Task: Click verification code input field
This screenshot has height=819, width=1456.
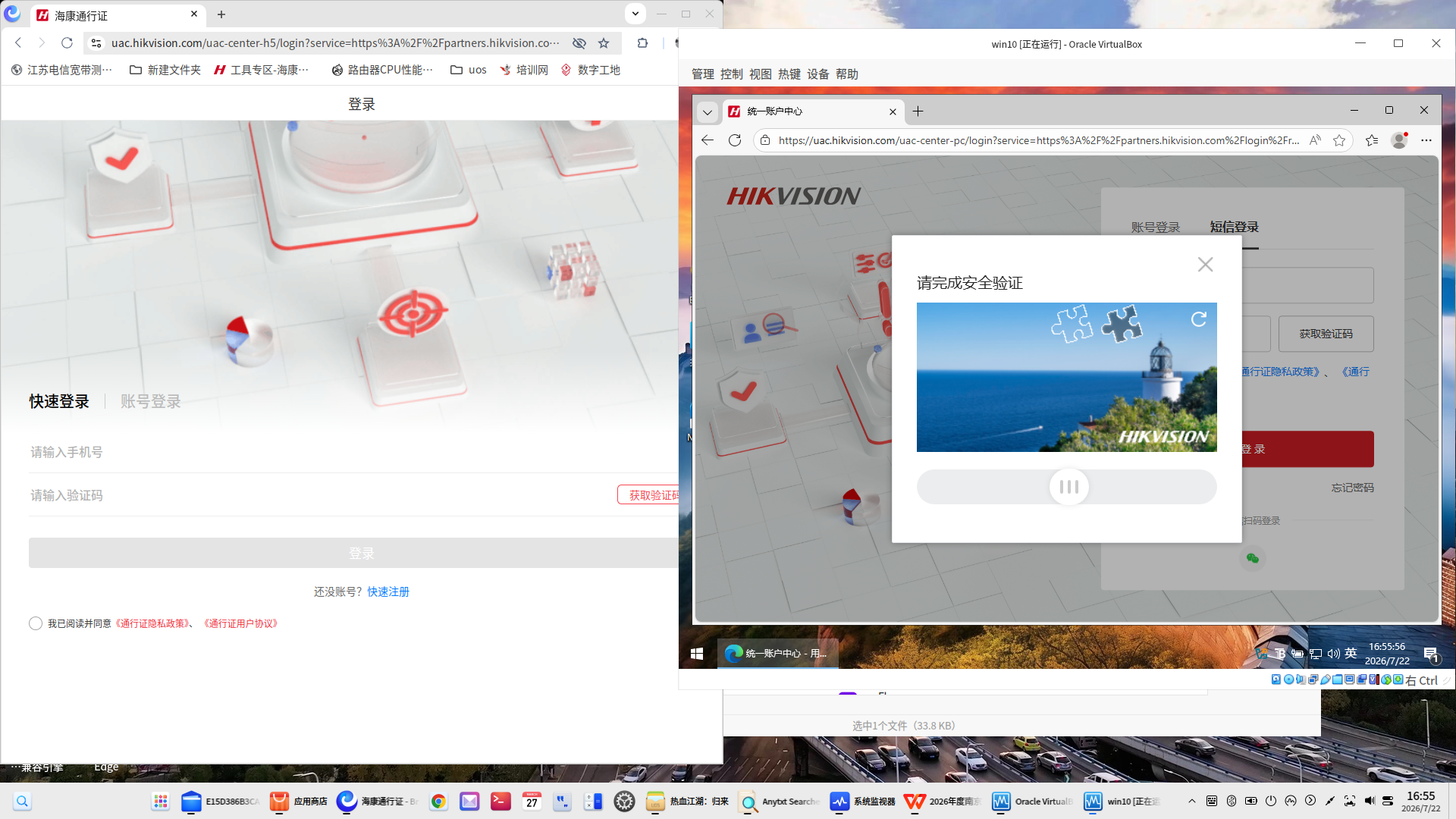Action: pos(318,495)
